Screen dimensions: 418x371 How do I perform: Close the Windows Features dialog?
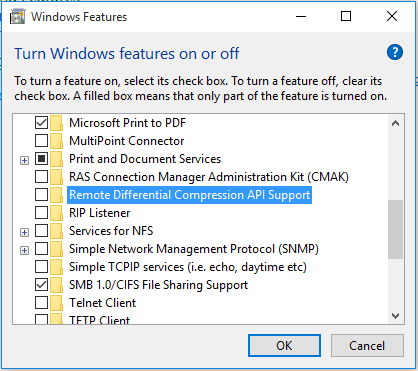392,16
